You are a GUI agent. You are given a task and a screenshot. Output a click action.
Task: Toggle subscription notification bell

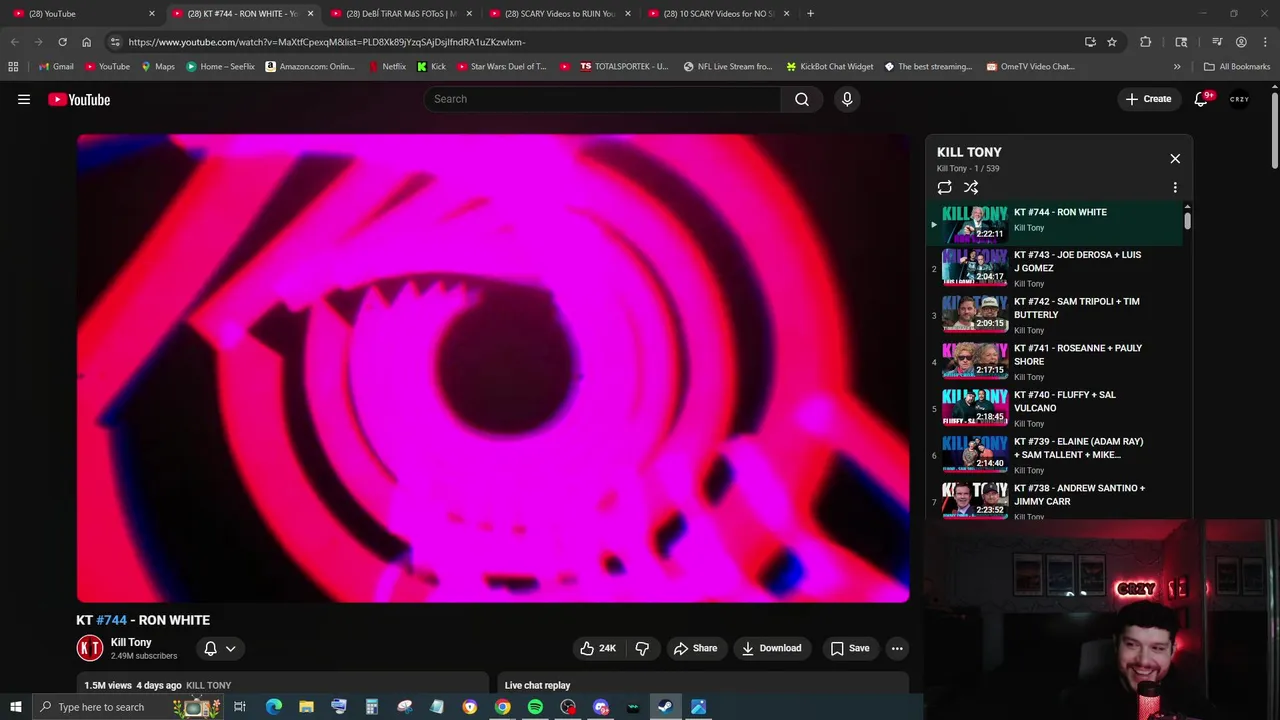pos(211,648)
